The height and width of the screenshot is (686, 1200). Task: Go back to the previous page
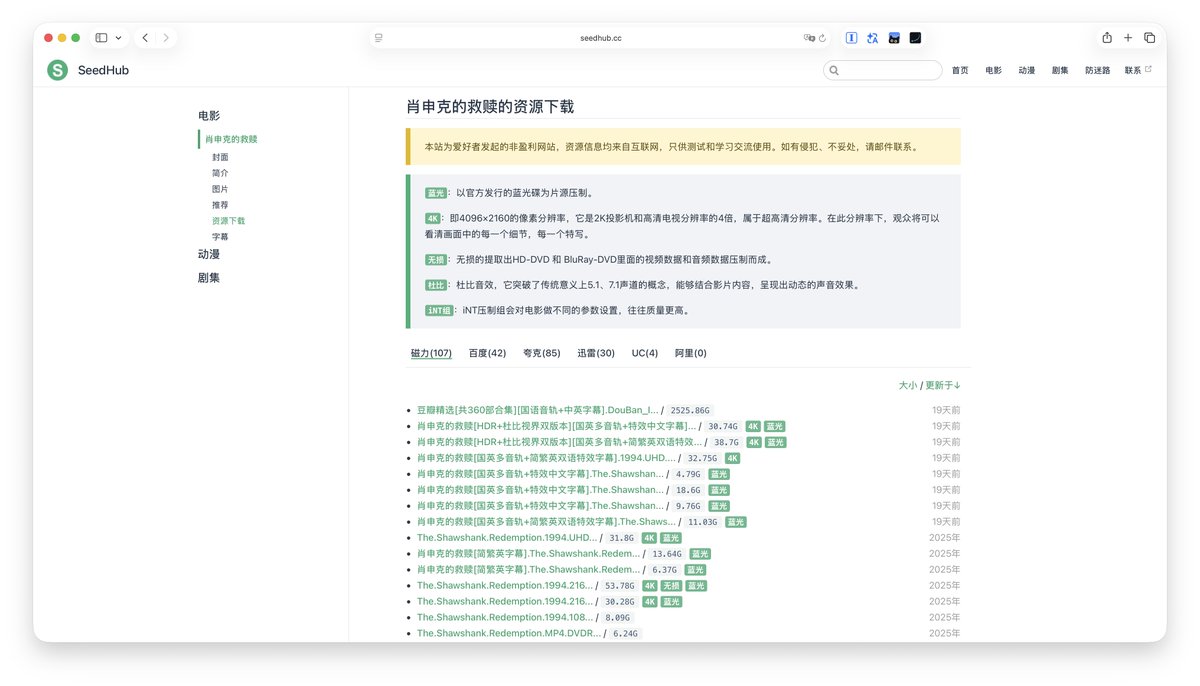click(x=145, y=38)
